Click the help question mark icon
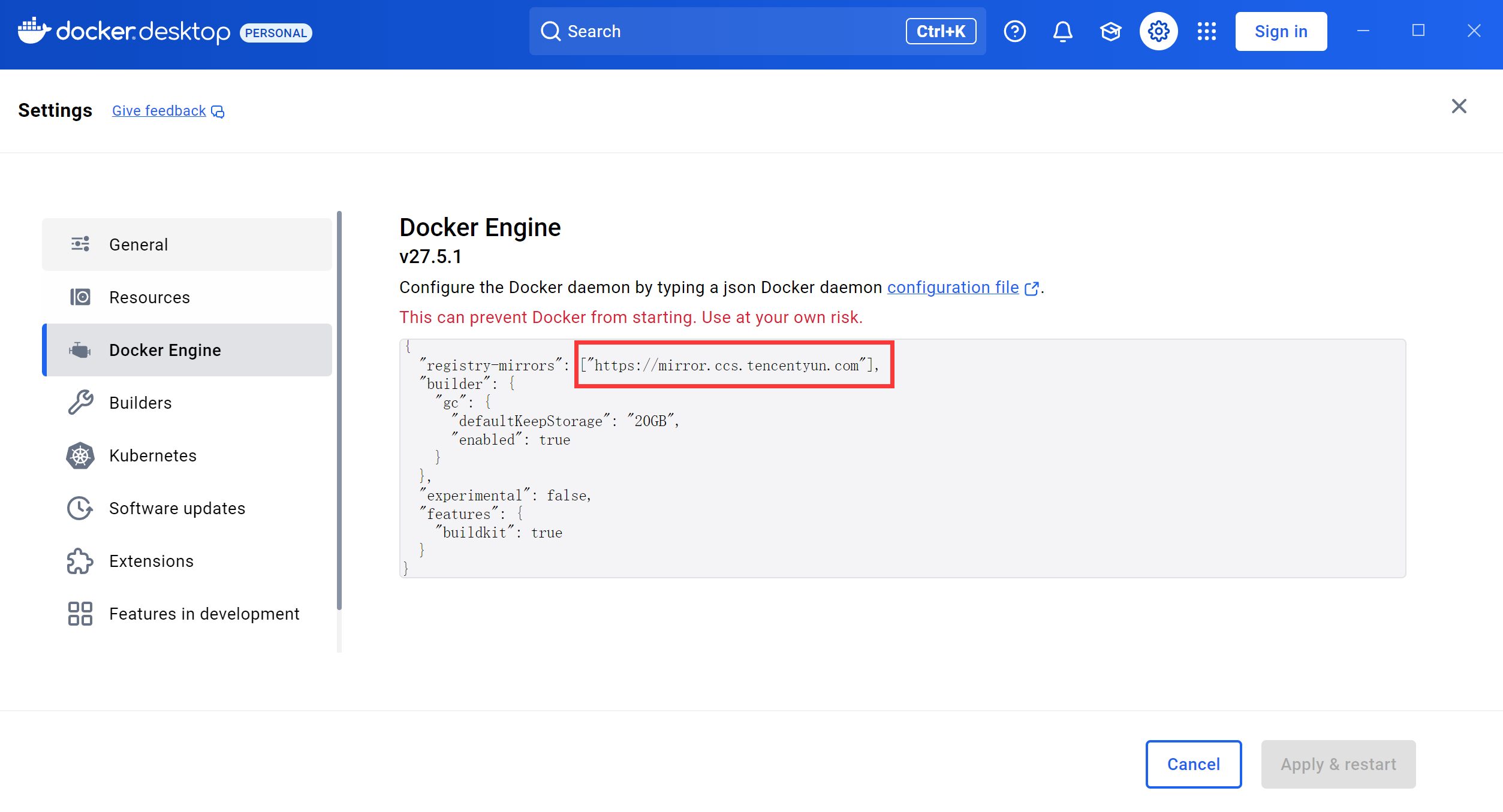Viewport: 1503px width, 812px height. tap(1014, 31)
